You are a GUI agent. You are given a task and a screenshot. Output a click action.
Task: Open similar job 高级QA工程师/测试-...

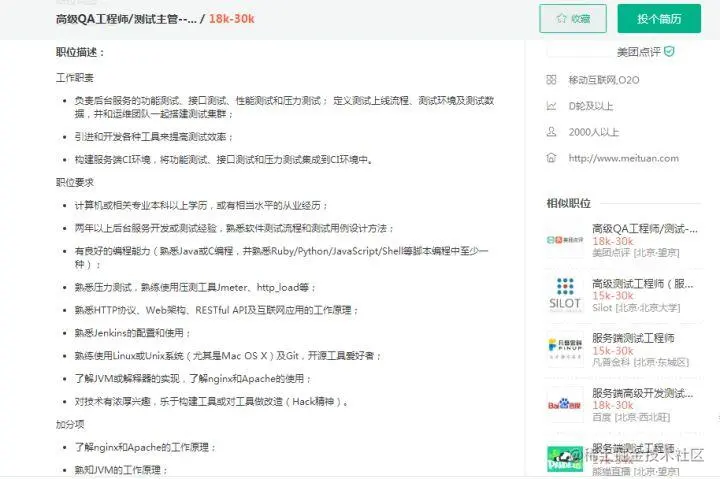click(x=645, y=229)
